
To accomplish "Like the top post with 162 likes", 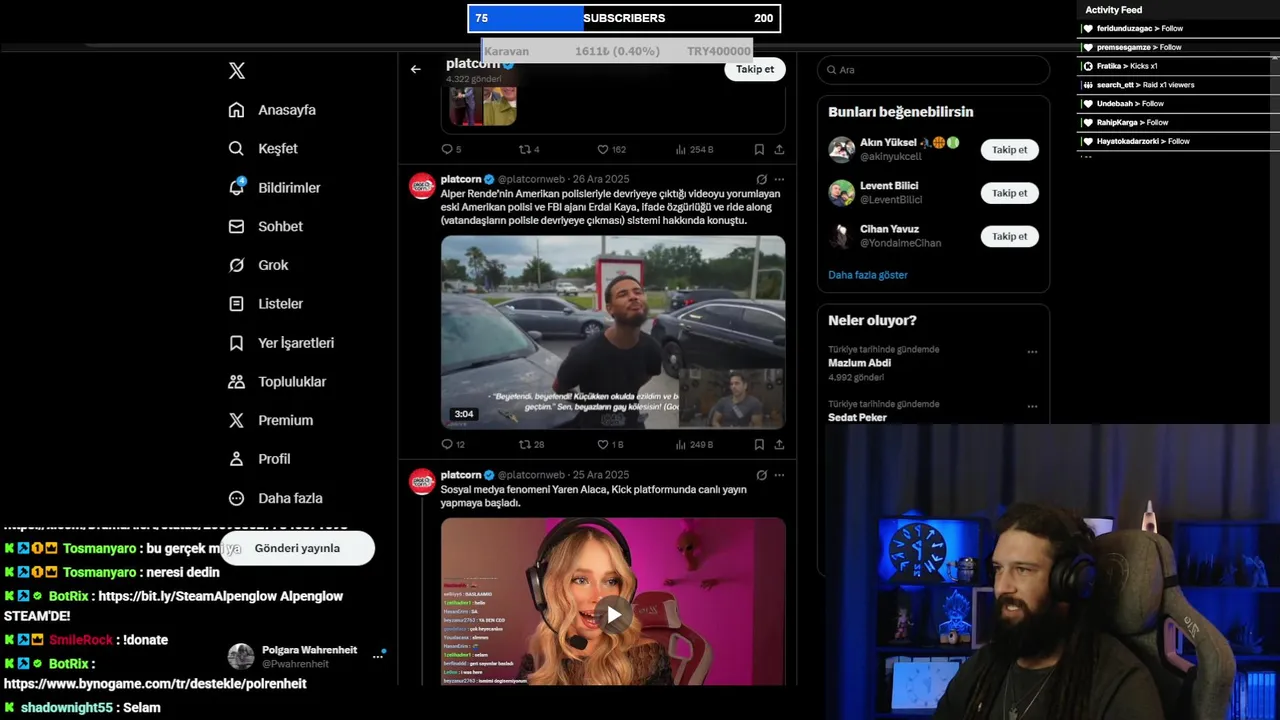I will click(611, 149).
